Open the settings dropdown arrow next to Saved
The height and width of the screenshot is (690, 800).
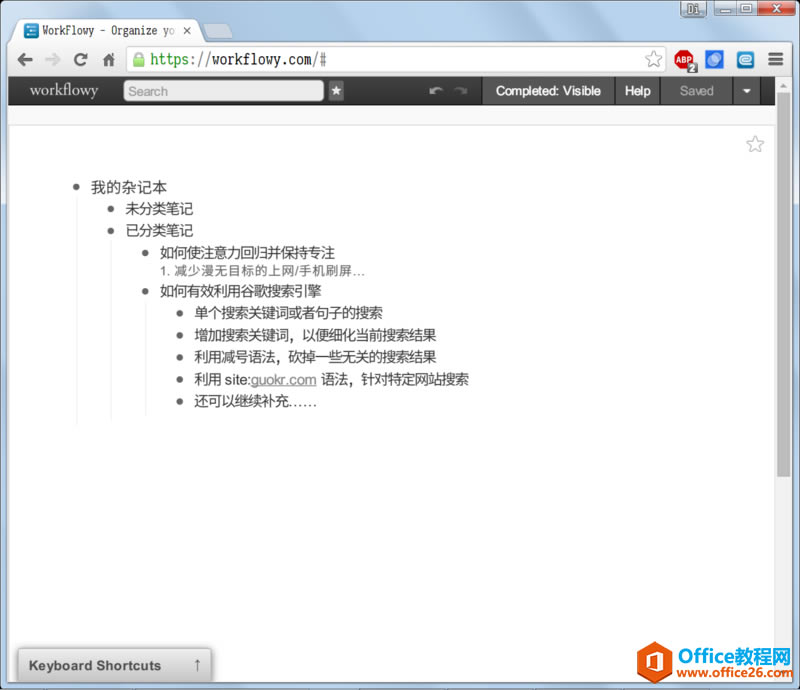tap(746, 91)
